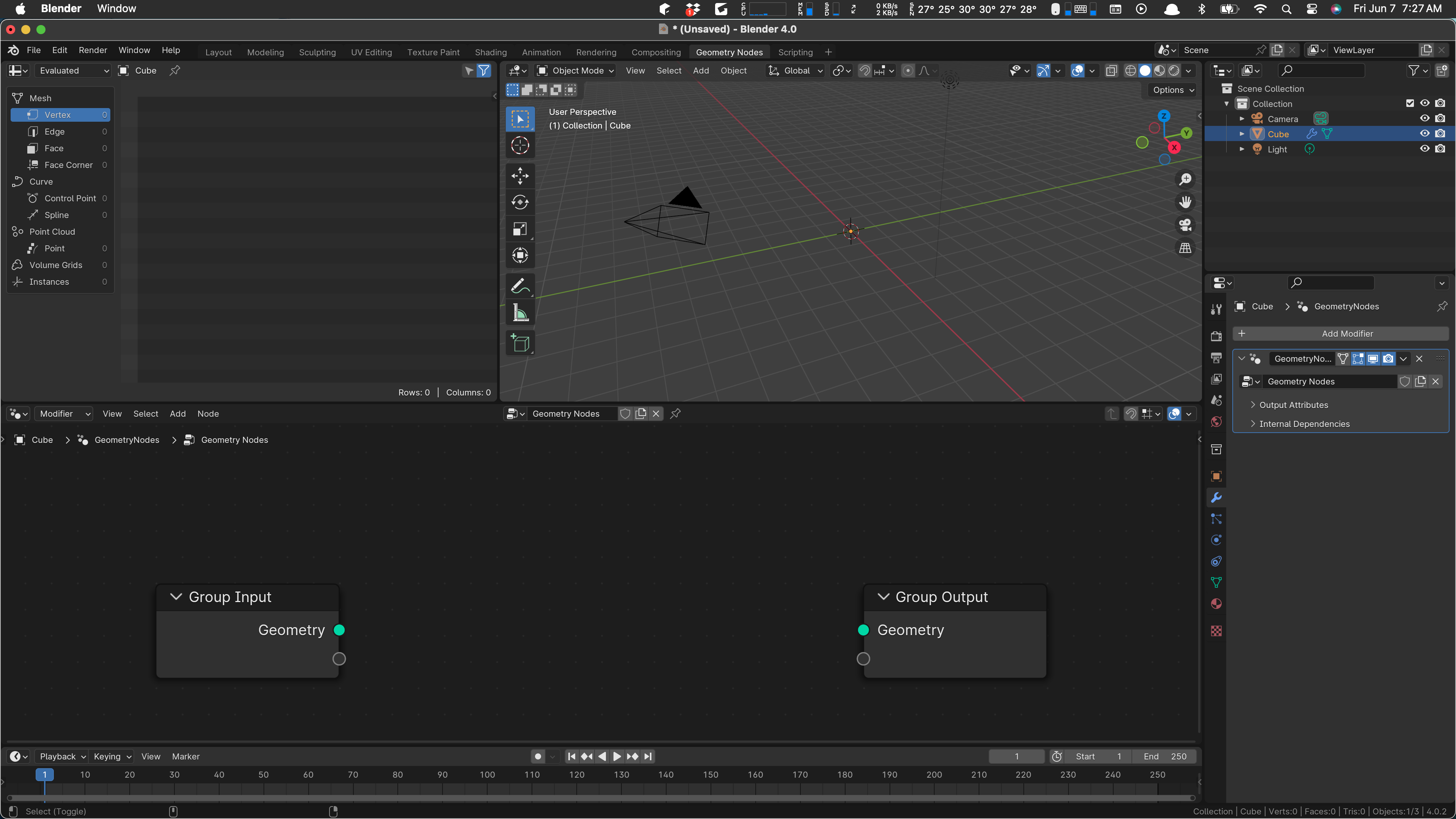Jump to the end frame button

(x=648, y=756)
